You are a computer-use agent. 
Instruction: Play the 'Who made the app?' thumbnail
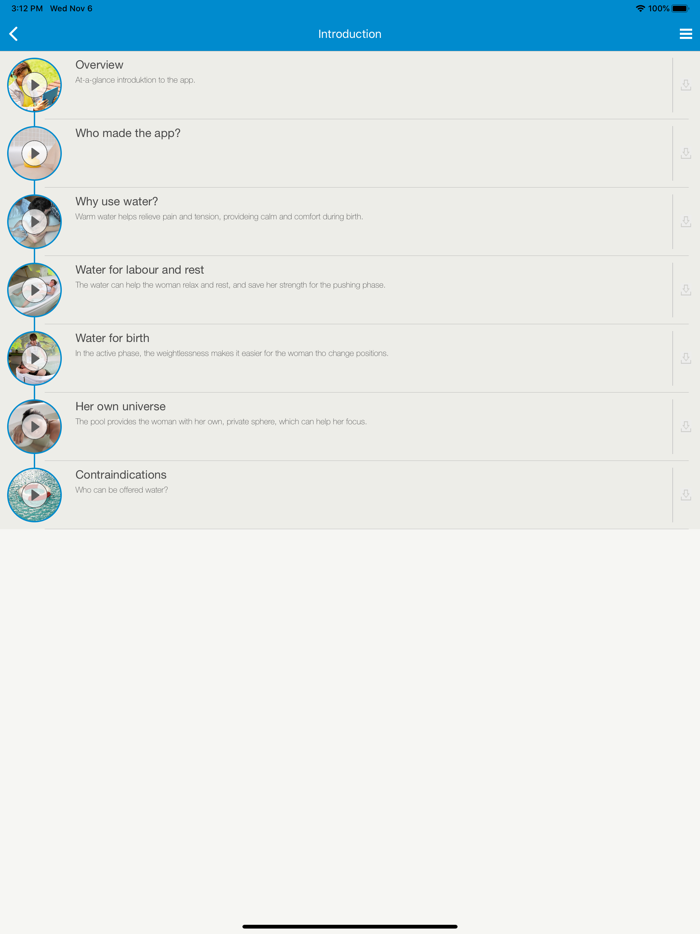(x=35, y=154)
